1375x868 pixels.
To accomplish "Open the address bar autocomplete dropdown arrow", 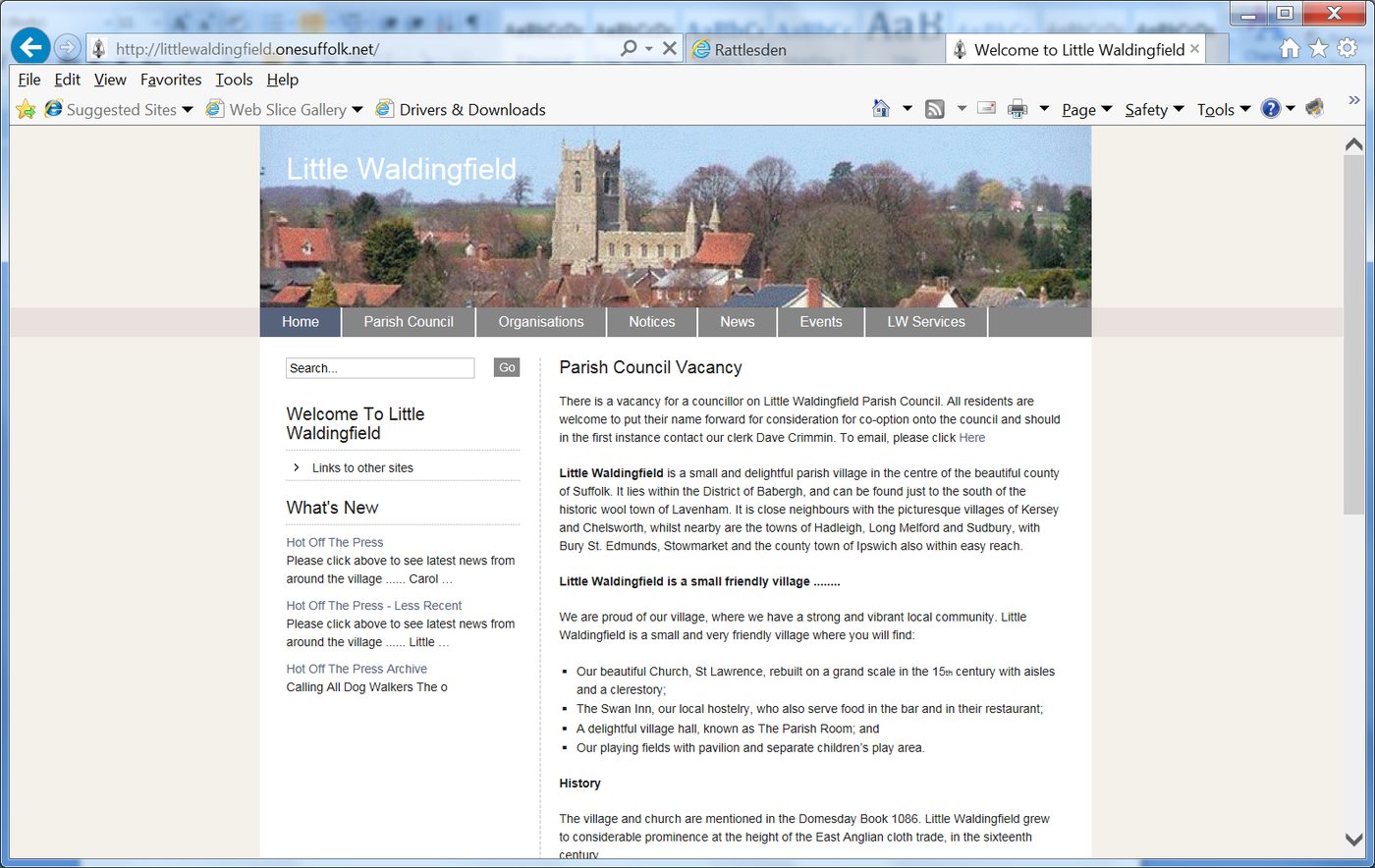I will click(x=649, y=49).
